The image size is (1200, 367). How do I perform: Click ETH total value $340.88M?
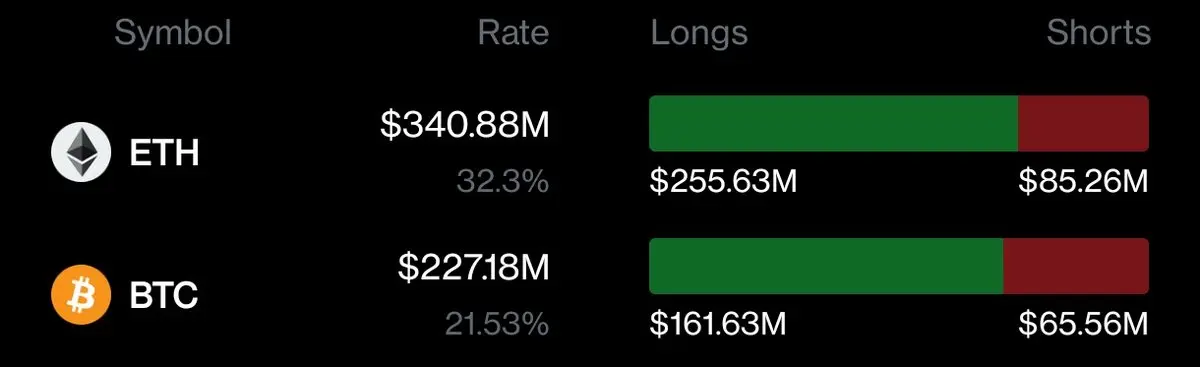pos(465,125)
